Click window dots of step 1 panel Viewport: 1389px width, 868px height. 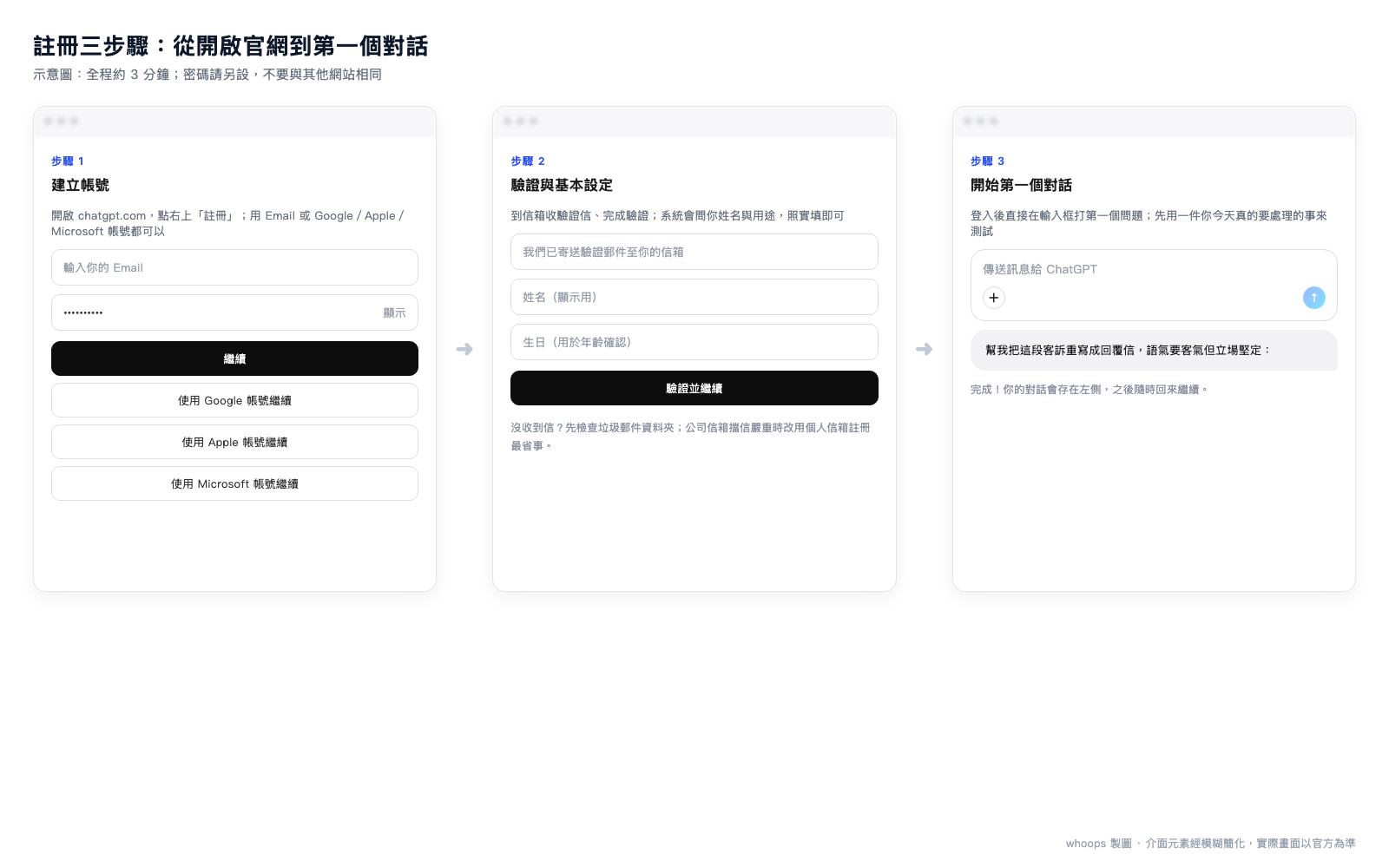(x=62, y=121)
